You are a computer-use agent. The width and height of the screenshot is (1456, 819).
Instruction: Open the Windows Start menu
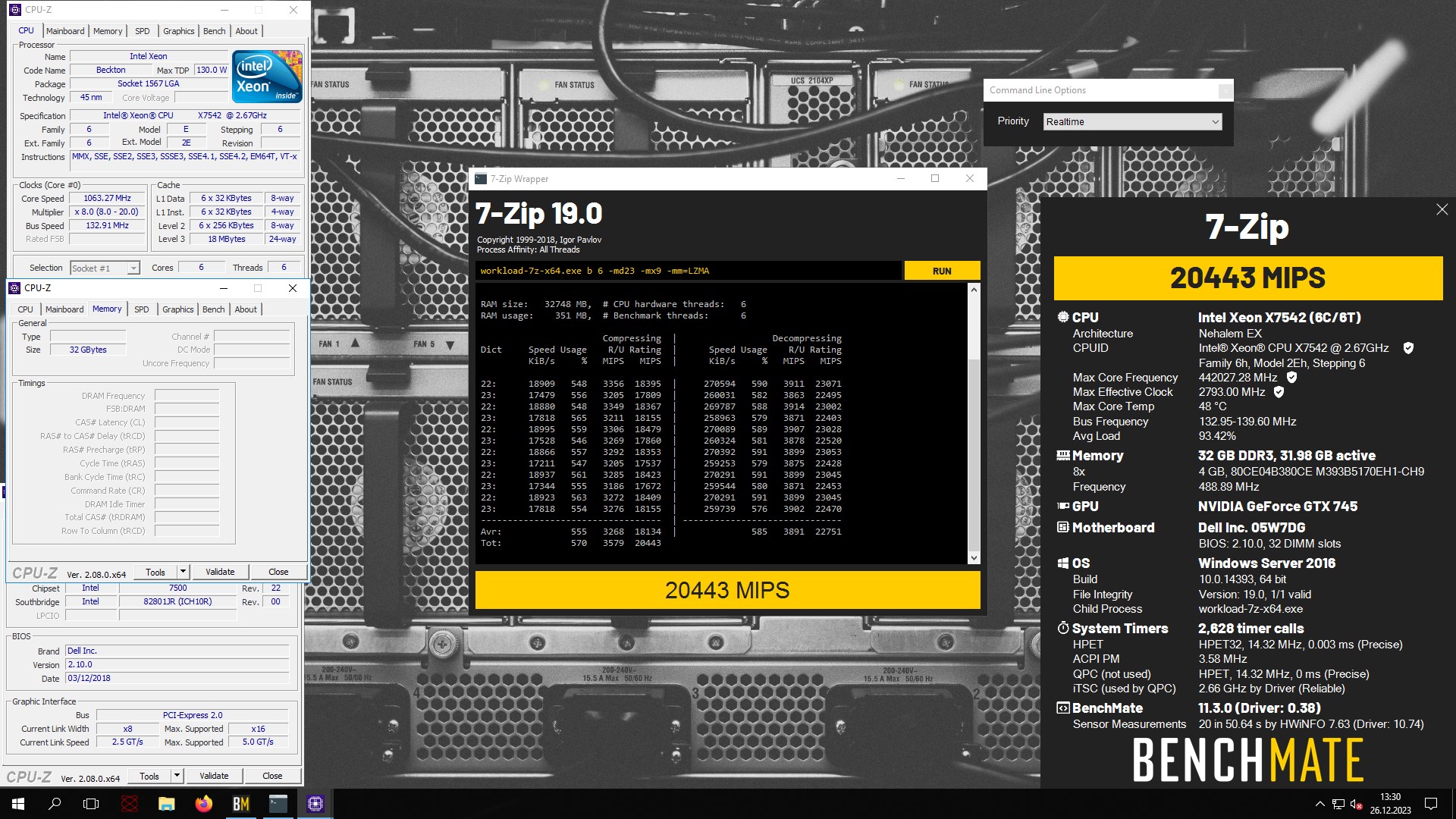[18, 804]
